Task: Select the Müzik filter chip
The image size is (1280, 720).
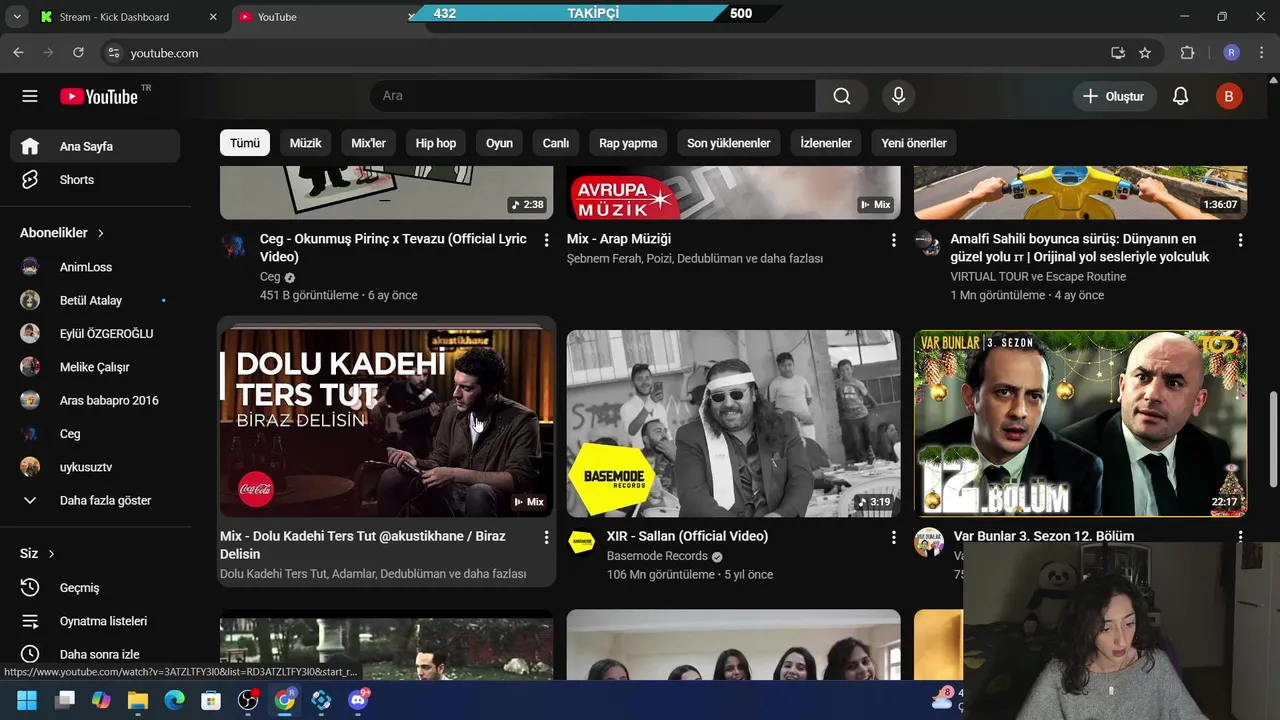Action: (x=305, y=143)
